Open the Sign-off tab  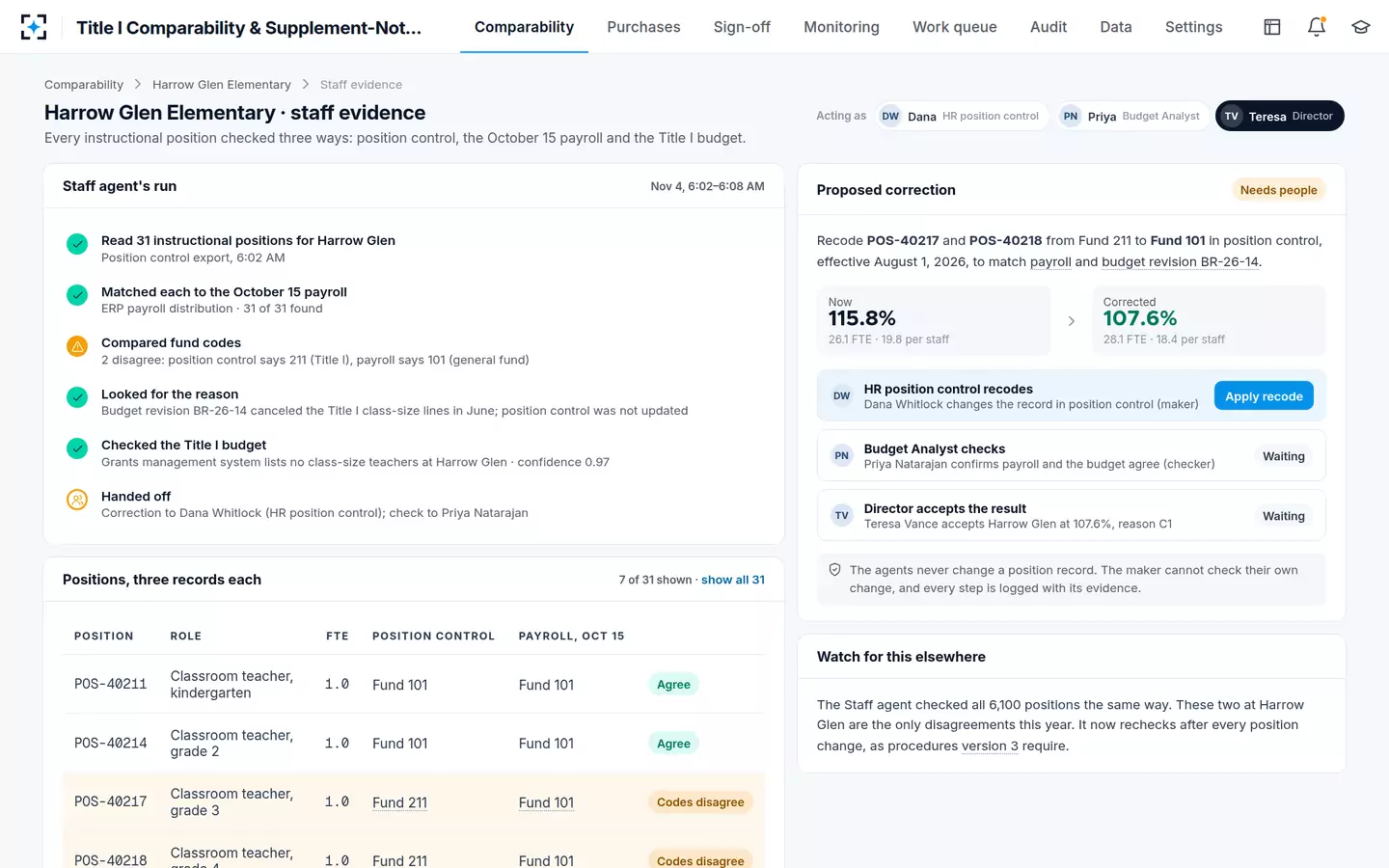click(x=742, y=27)
